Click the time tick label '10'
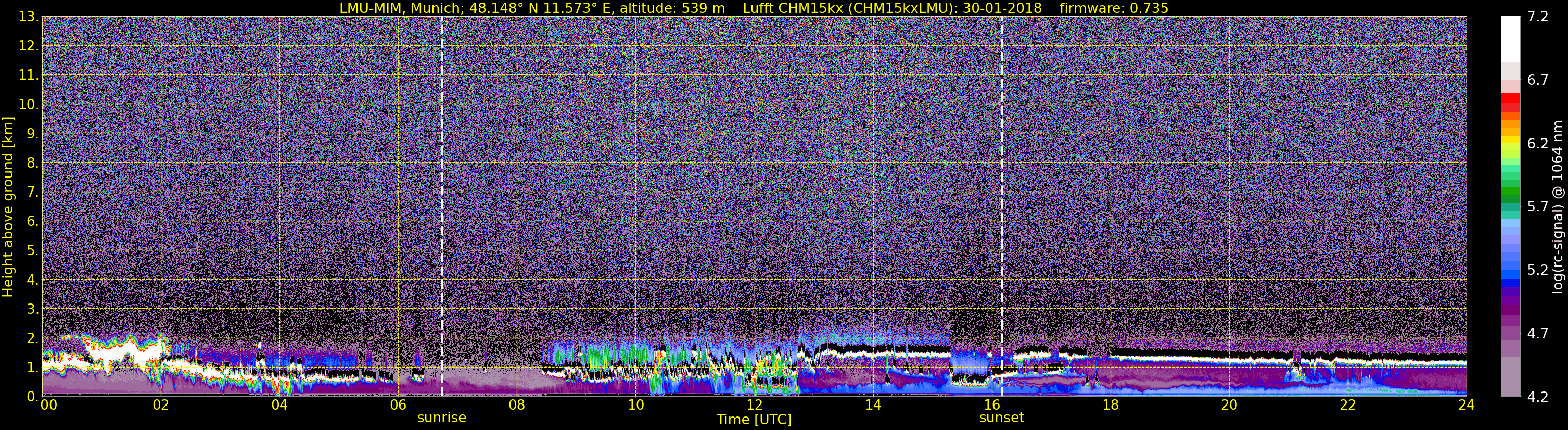 pos(635,405)
